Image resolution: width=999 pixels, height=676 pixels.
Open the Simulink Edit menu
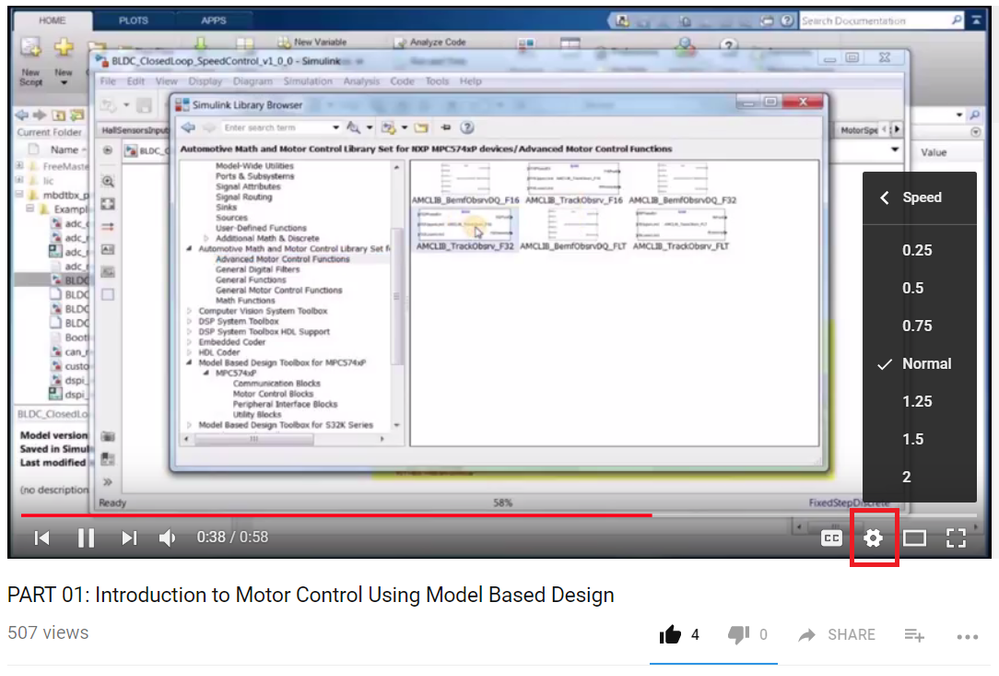(x=136, y=81)
